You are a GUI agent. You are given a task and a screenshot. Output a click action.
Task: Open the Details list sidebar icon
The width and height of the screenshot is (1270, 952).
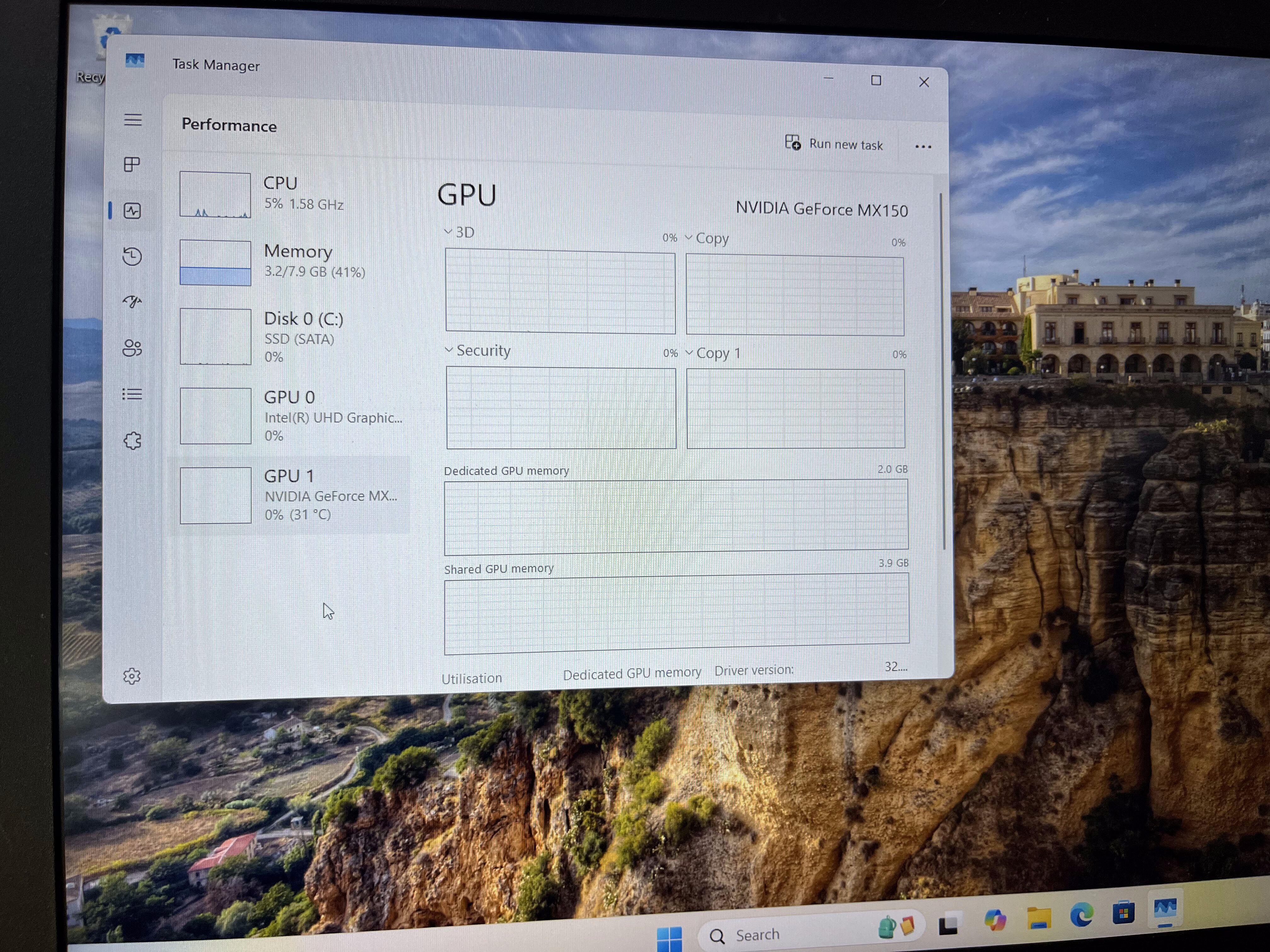click(132, 394)
